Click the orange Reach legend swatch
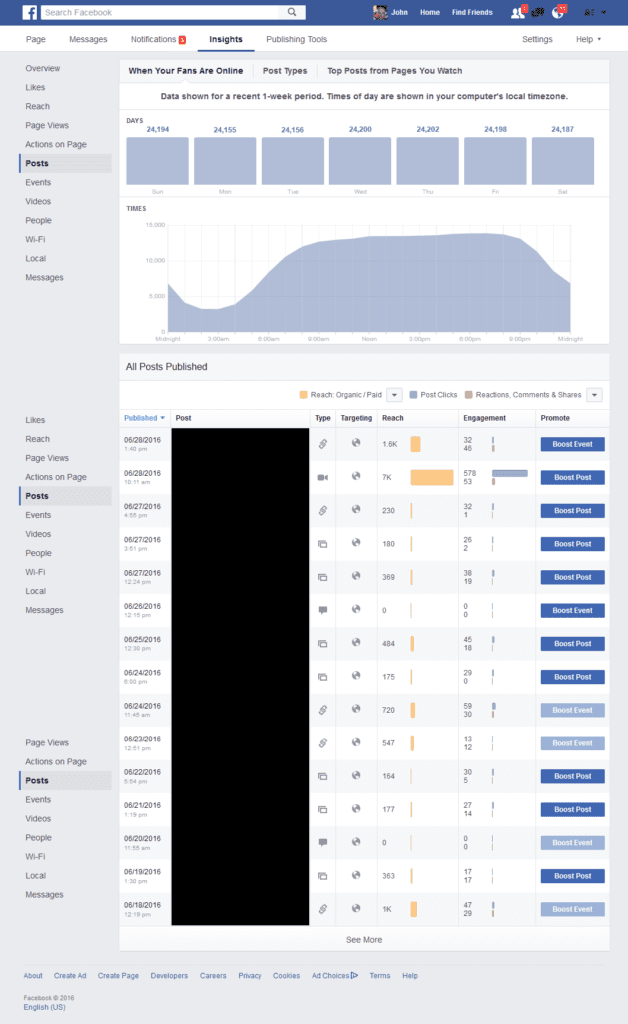 coord(304,395)
